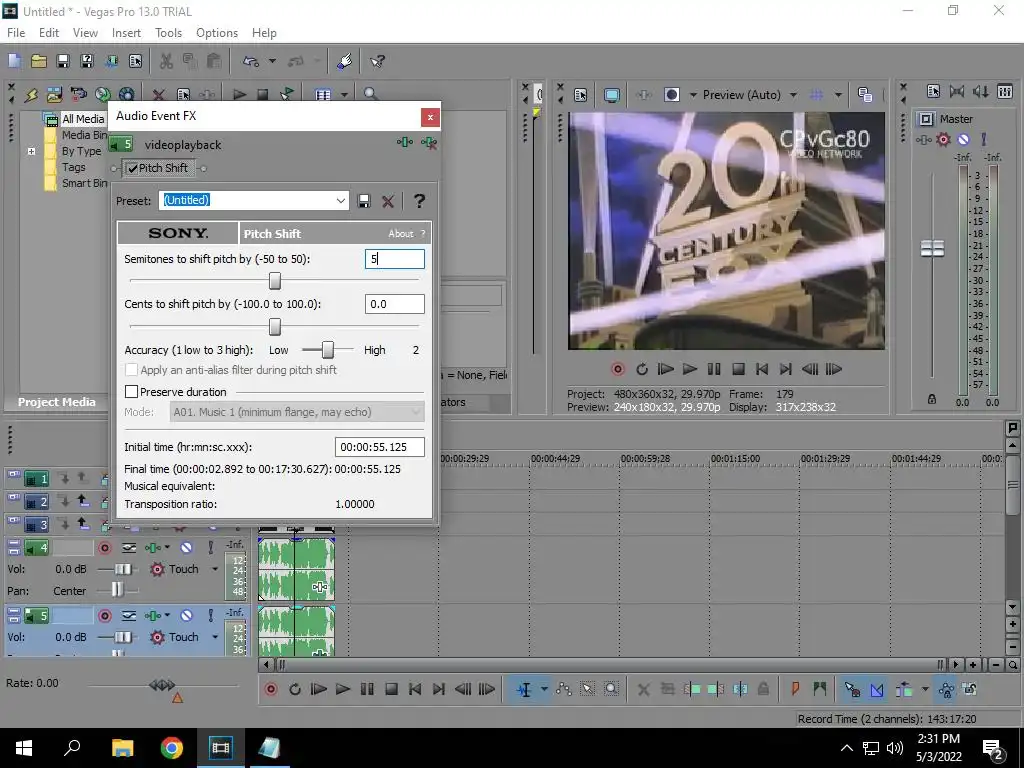Click the preview Stop button
The width and height of the screenshot is (1024, 768).
[738, 370]
